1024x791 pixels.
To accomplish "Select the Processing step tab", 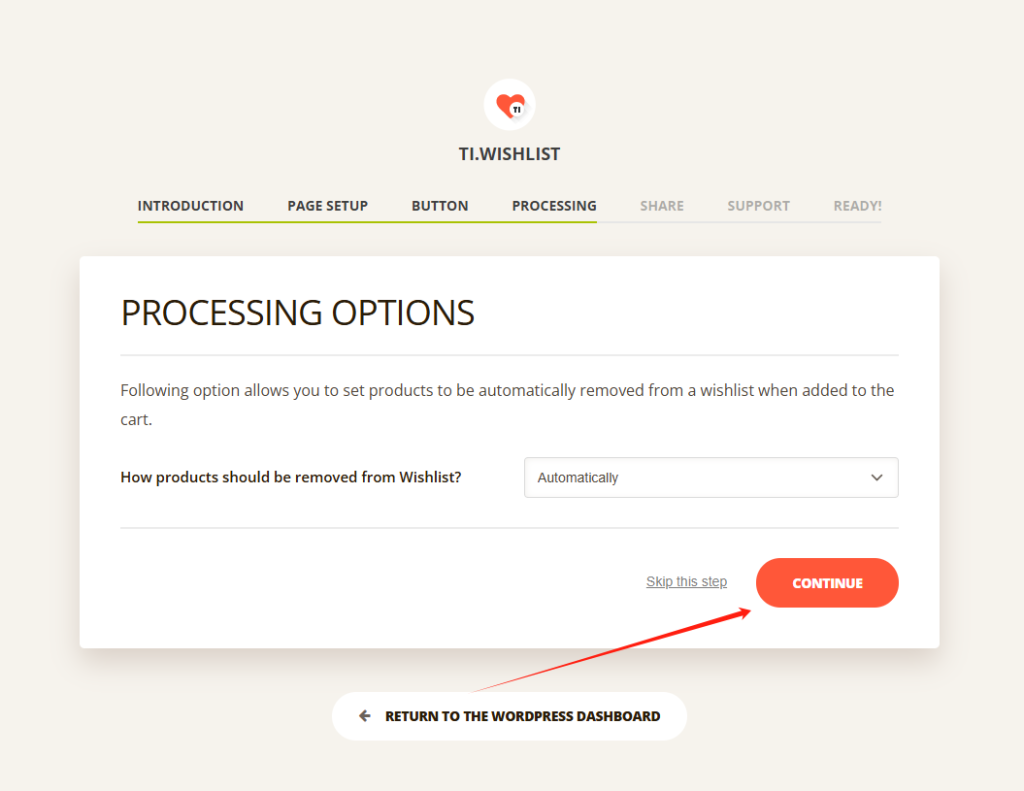I will 554,206.
